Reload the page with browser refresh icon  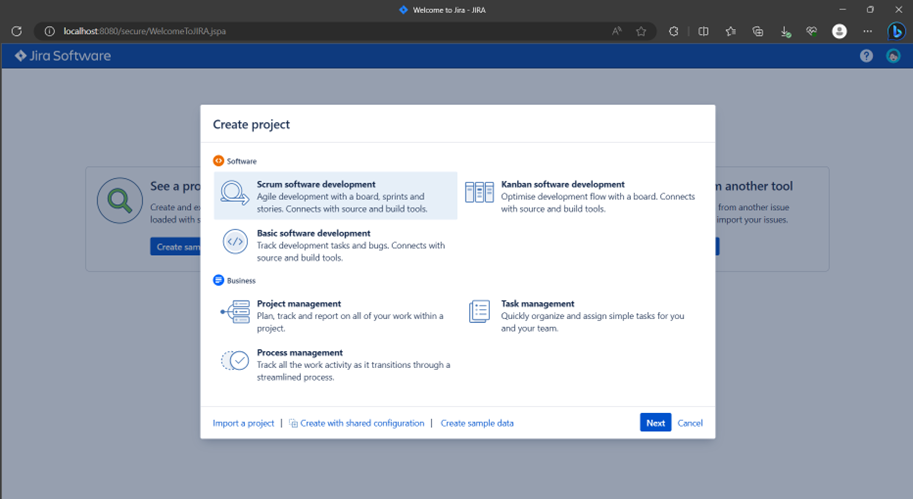coord(16,31)
